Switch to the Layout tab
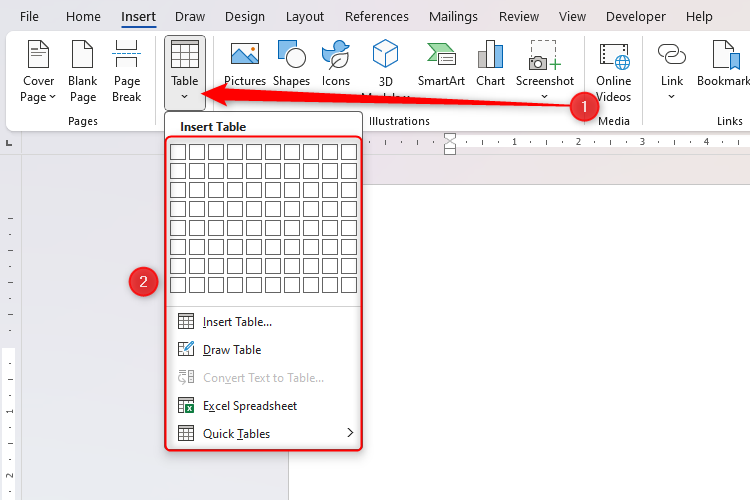This screenshot has height=500, width=750. 305,17
